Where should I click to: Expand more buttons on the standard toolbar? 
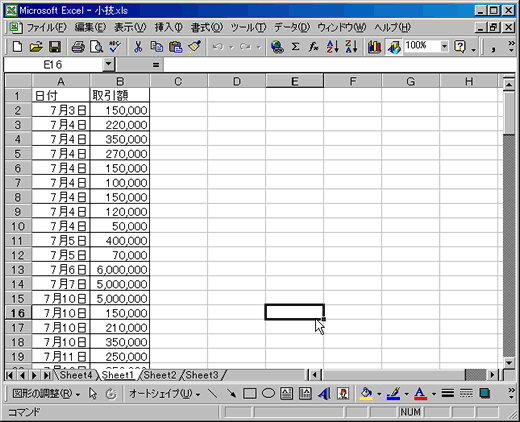point(511,47)
